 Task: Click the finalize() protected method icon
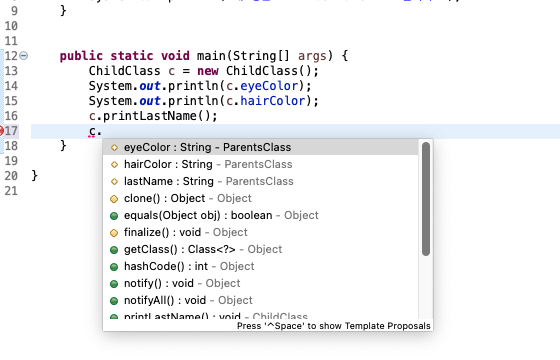tap(114, 233)
